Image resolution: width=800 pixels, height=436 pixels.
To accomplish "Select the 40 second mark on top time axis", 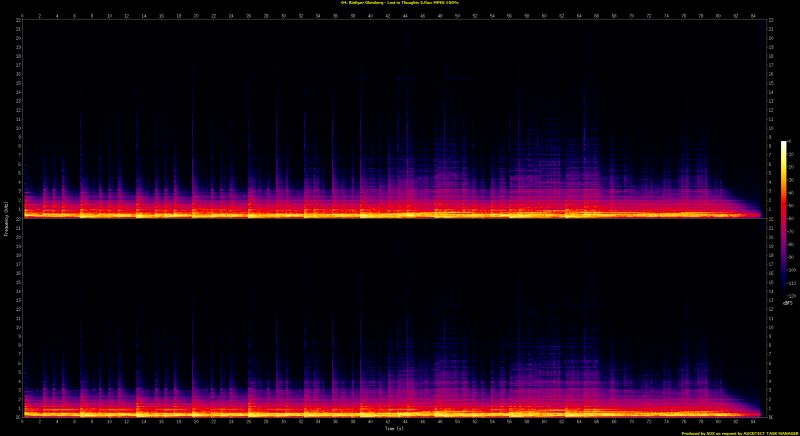I will pos(371,16).
